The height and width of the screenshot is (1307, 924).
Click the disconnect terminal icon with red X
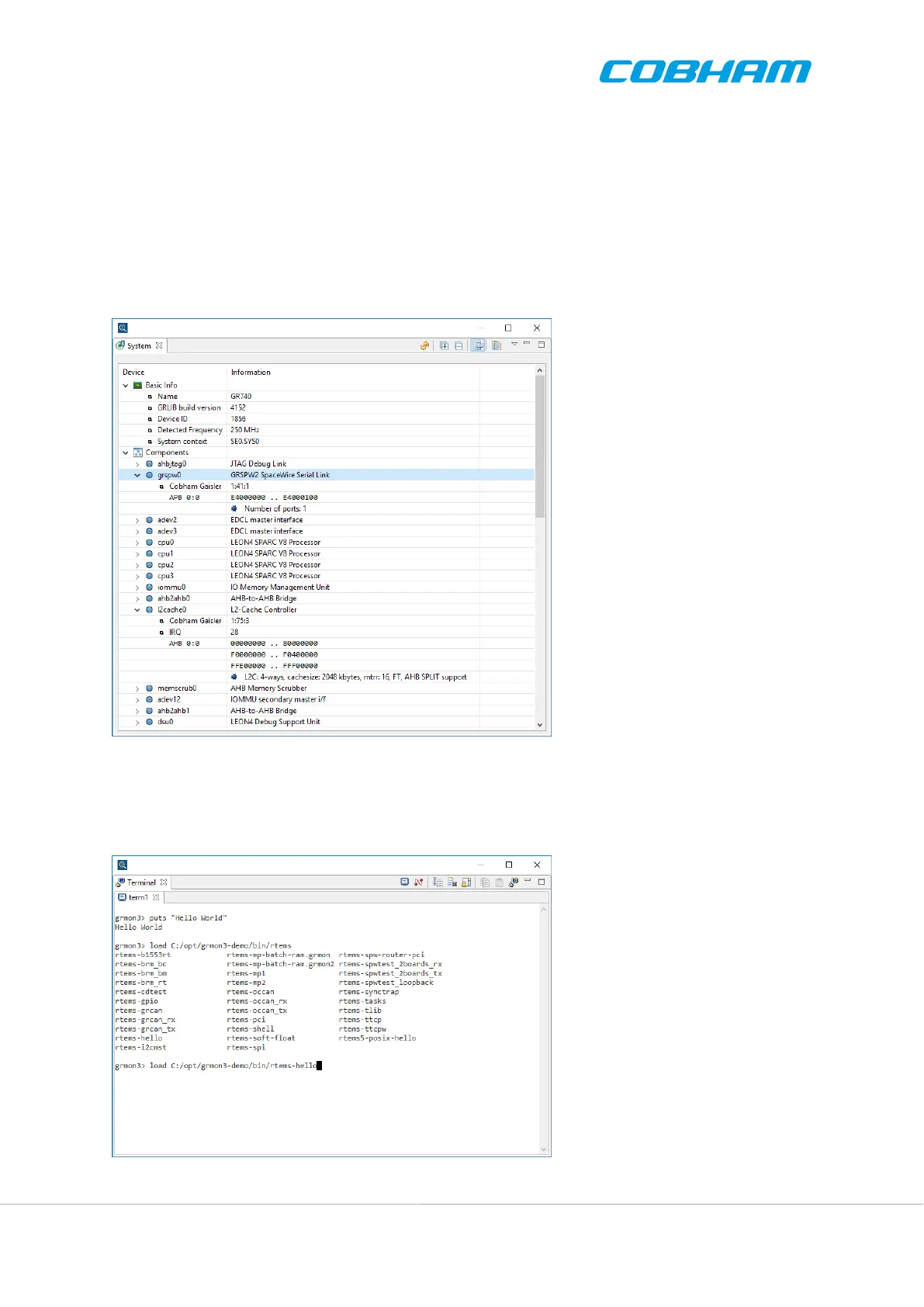418,882
